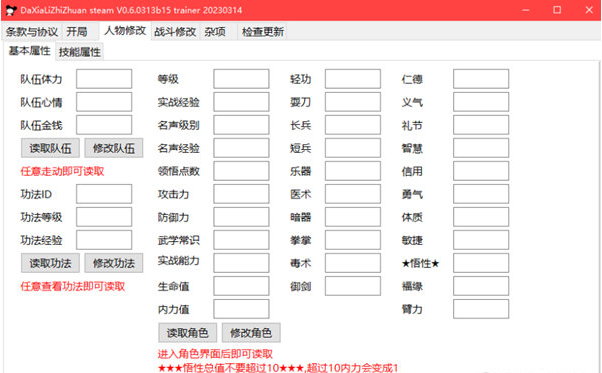The height and width of the screenshot is (373, 602).
Task: Click the red text 任意查看功法即可读取
Action: pyautogui.click(x=73, y=286)
